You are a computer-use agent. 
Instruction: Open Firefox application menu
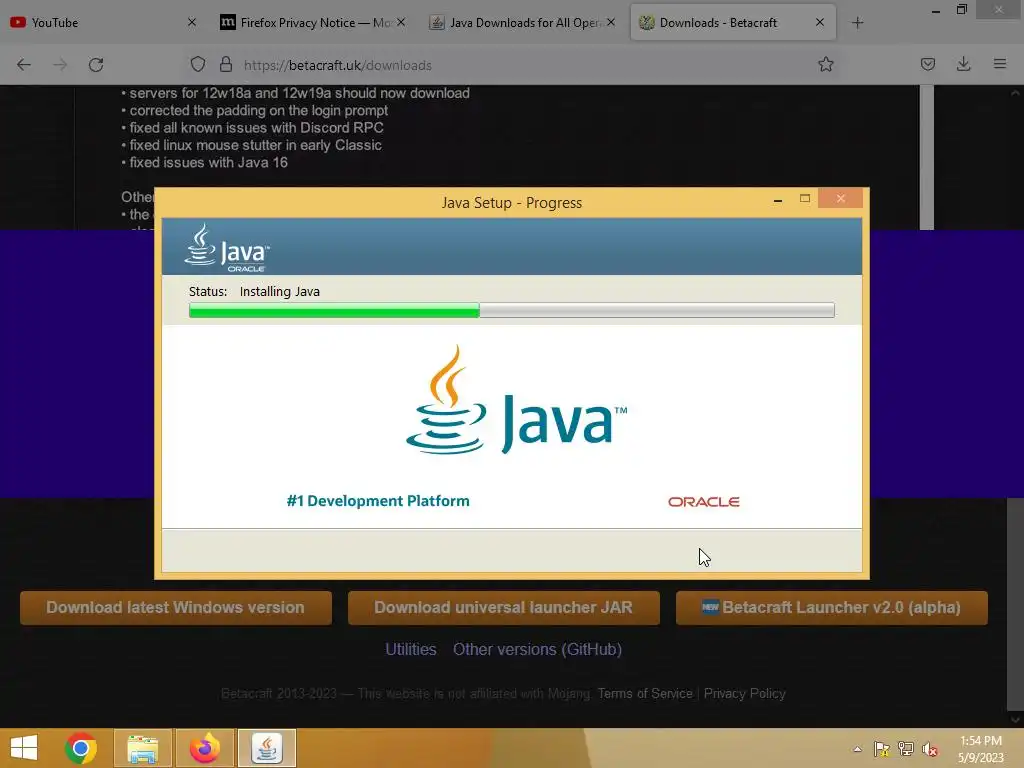tap(999, 64)
